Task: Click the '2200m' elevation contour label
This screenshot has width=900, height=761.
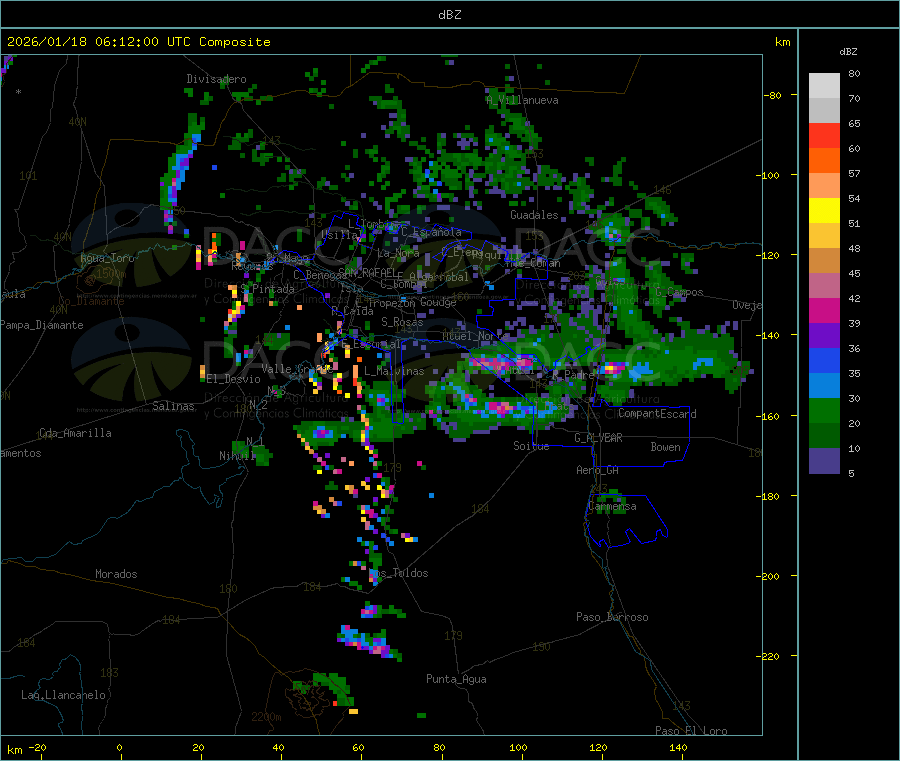Action: [x=266, y=717]
